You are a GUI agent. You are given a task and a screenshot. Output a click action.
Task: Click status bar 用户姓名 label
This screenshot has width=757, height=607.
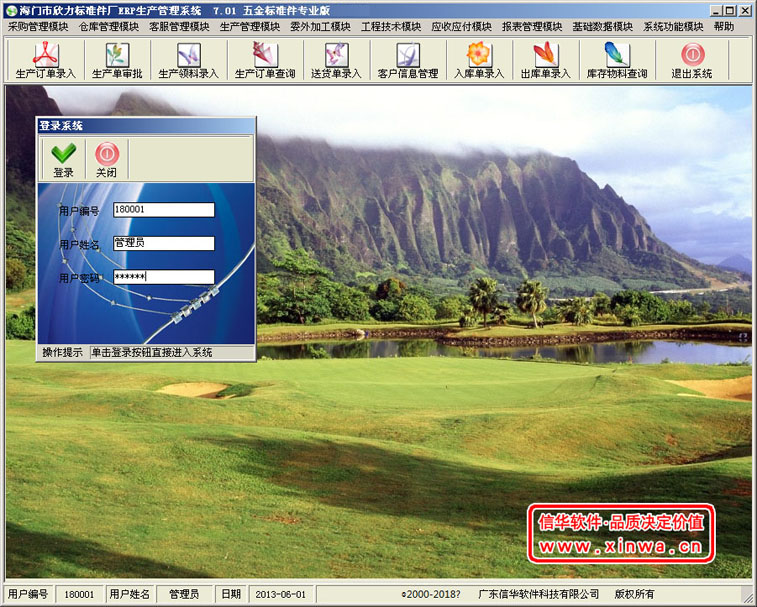tap(129, 594)
